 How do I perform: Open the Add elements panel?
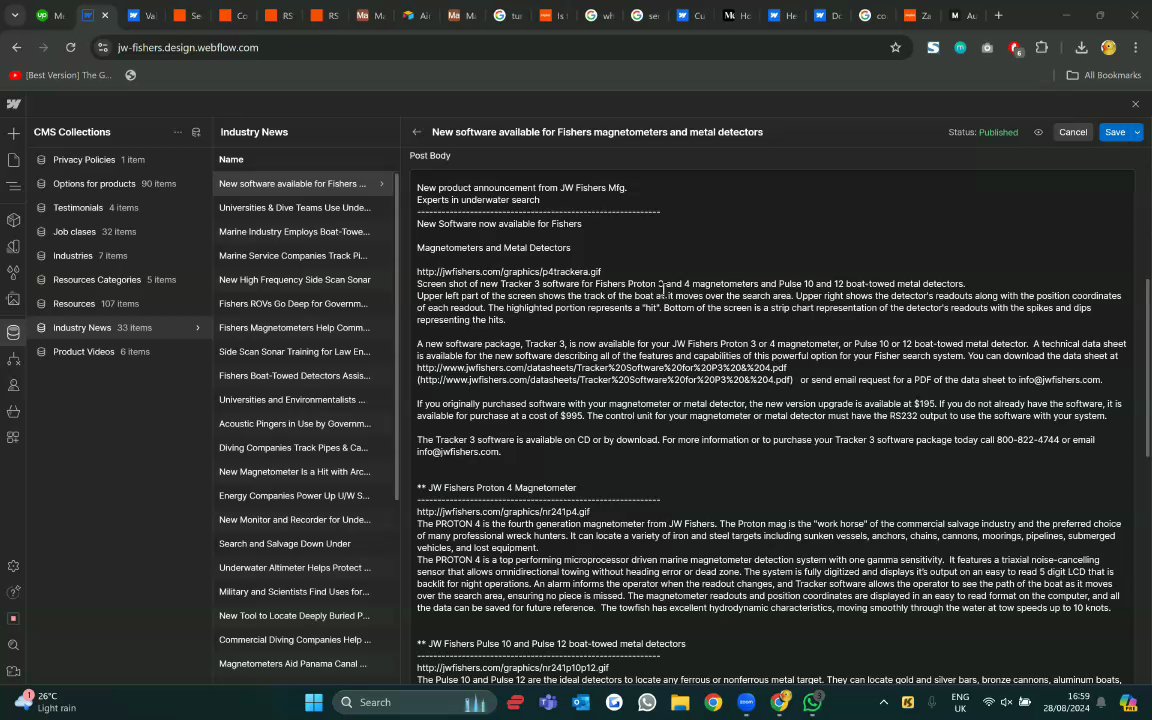pos(13,134)
